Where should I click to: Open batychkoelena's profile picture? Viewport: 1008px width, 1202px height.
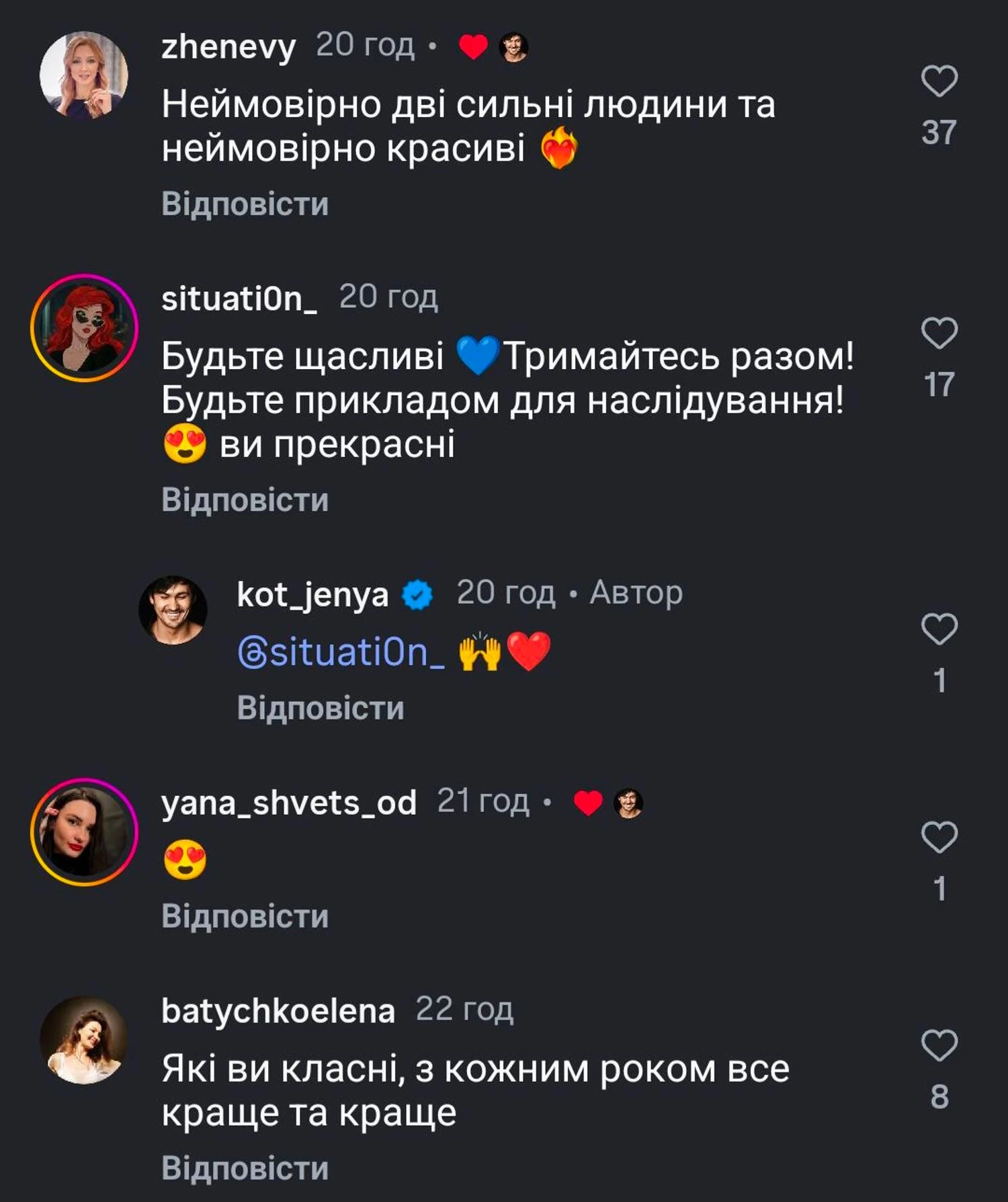click(84, 1040)
